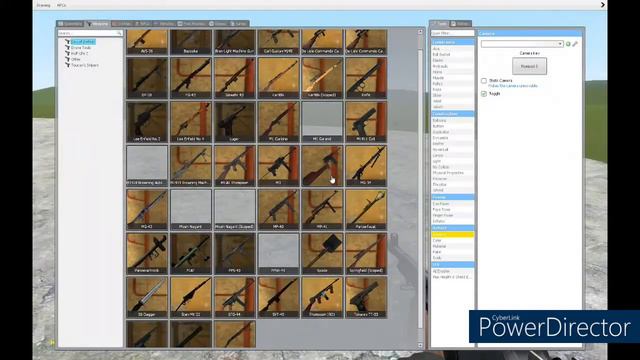Select the M1A1 Thompson icon
This screenshot has height=360, width=640.
tap(235, 166)
